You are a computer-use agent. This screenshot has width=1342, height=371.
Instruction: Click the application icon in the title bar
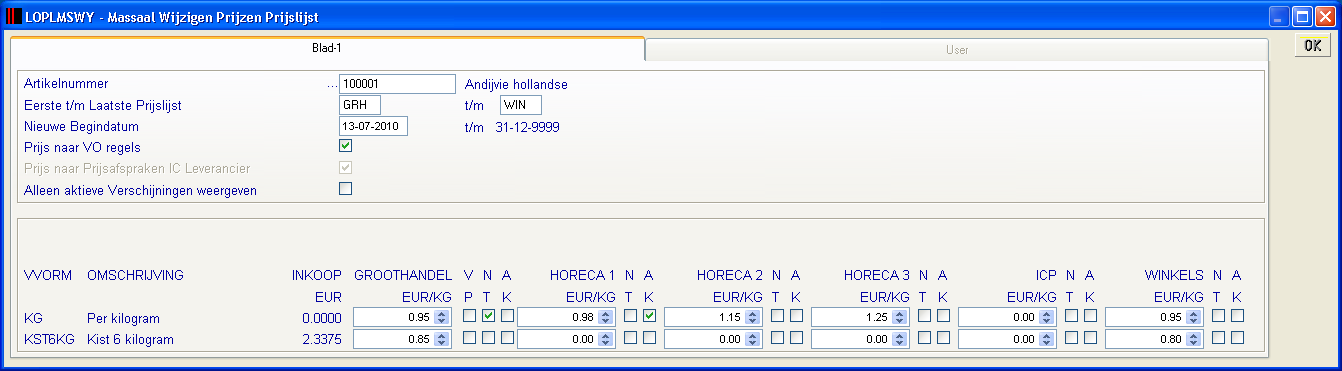(x=13, y=17)
